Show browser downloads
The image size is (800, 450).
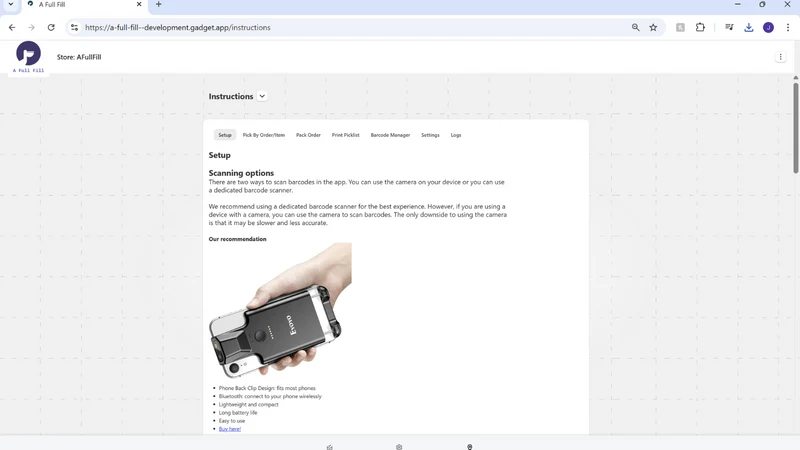click(748, 28)
